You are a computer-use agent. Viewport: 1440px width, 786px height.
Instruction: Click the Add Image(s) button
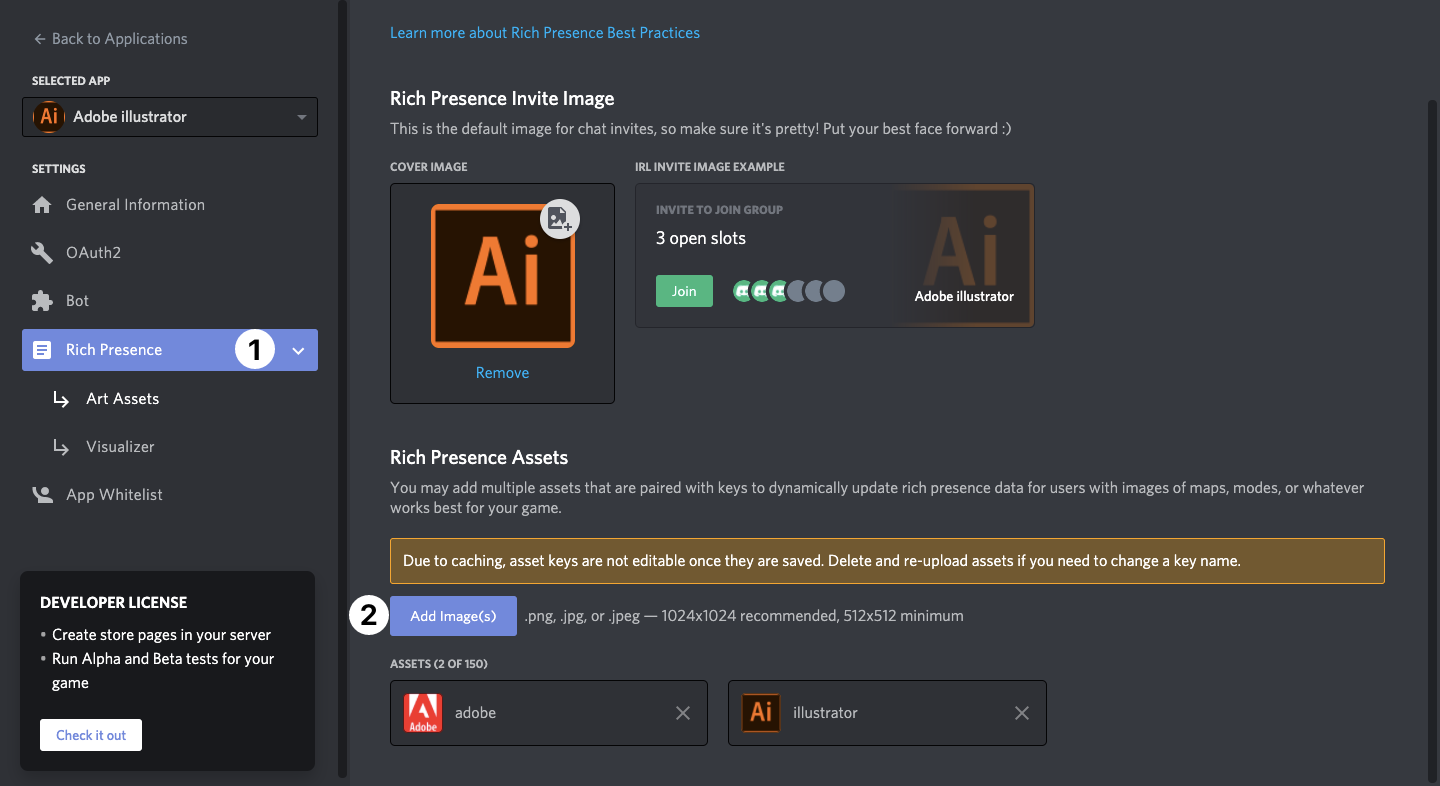tap(453, 616)
